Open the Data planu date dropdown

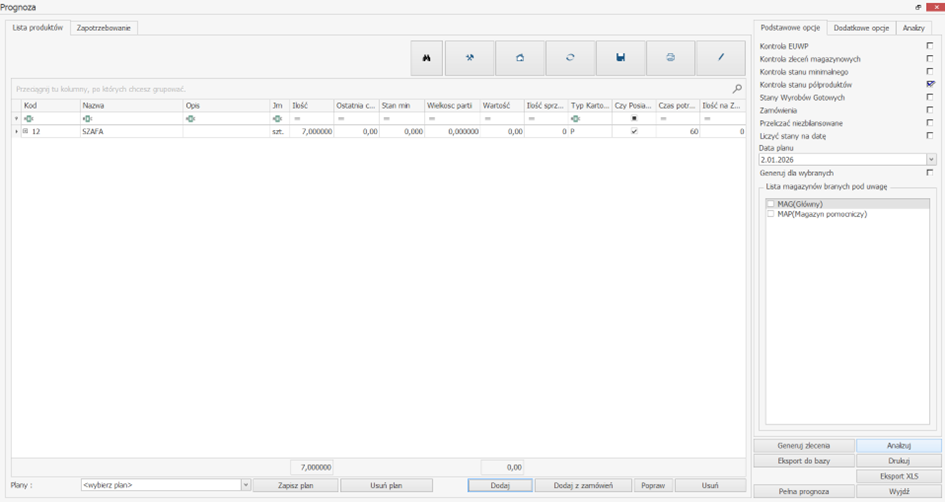pyautogui.click(x=931, y=159)
